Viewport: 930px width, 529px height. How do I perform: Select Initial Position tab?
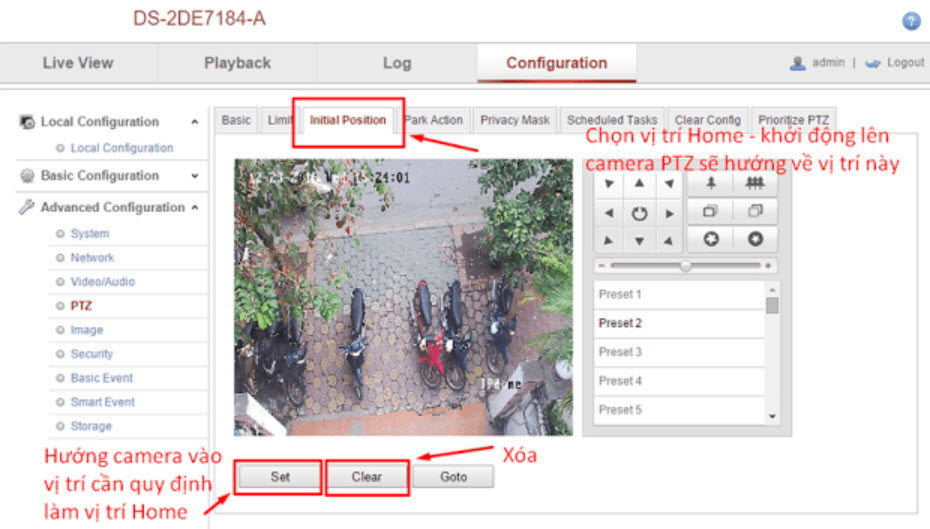click(348, 120)
